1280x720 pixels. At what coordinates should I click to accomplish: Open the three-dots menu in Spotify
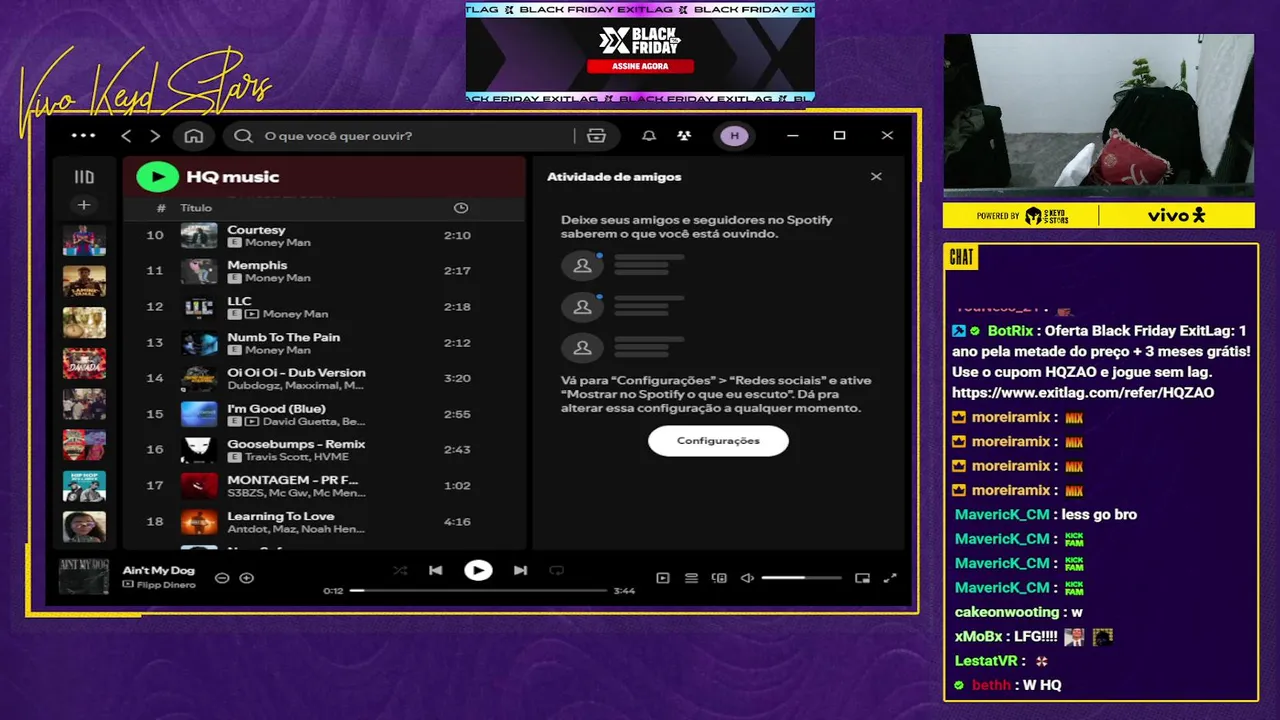click(x=84, y=136)
